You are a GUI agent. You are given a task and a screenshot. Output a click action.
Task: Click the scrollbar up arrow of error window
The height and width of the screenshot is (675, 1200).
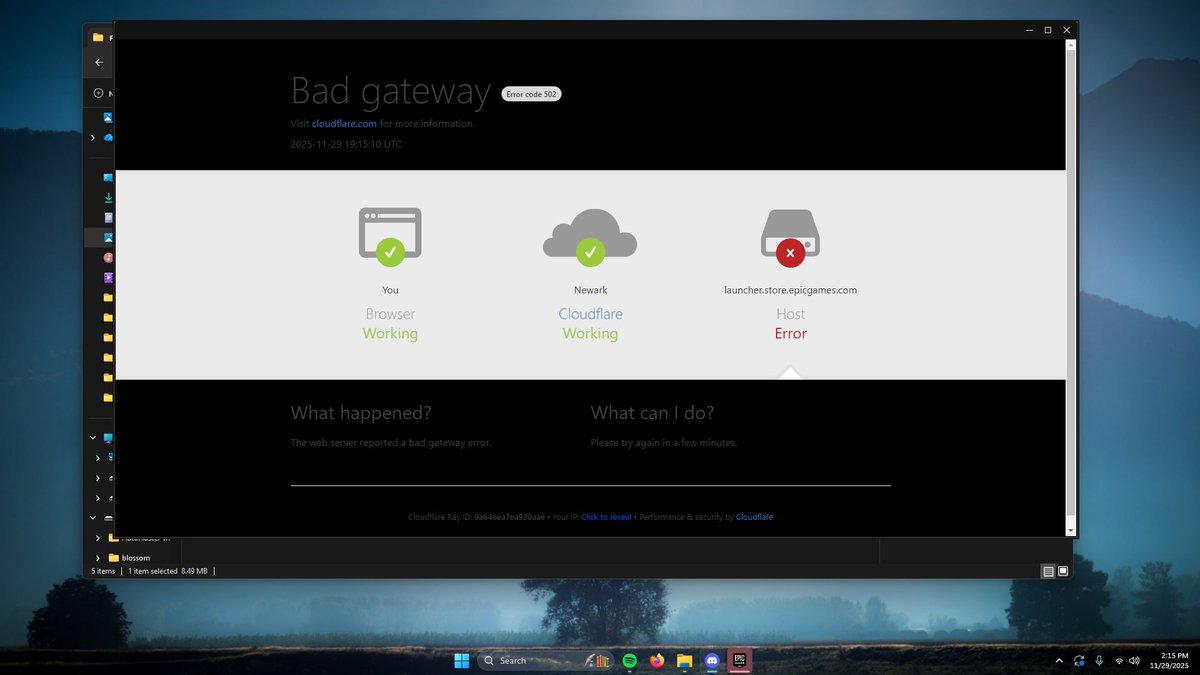pyautogui.click(x=1071, y=45)
